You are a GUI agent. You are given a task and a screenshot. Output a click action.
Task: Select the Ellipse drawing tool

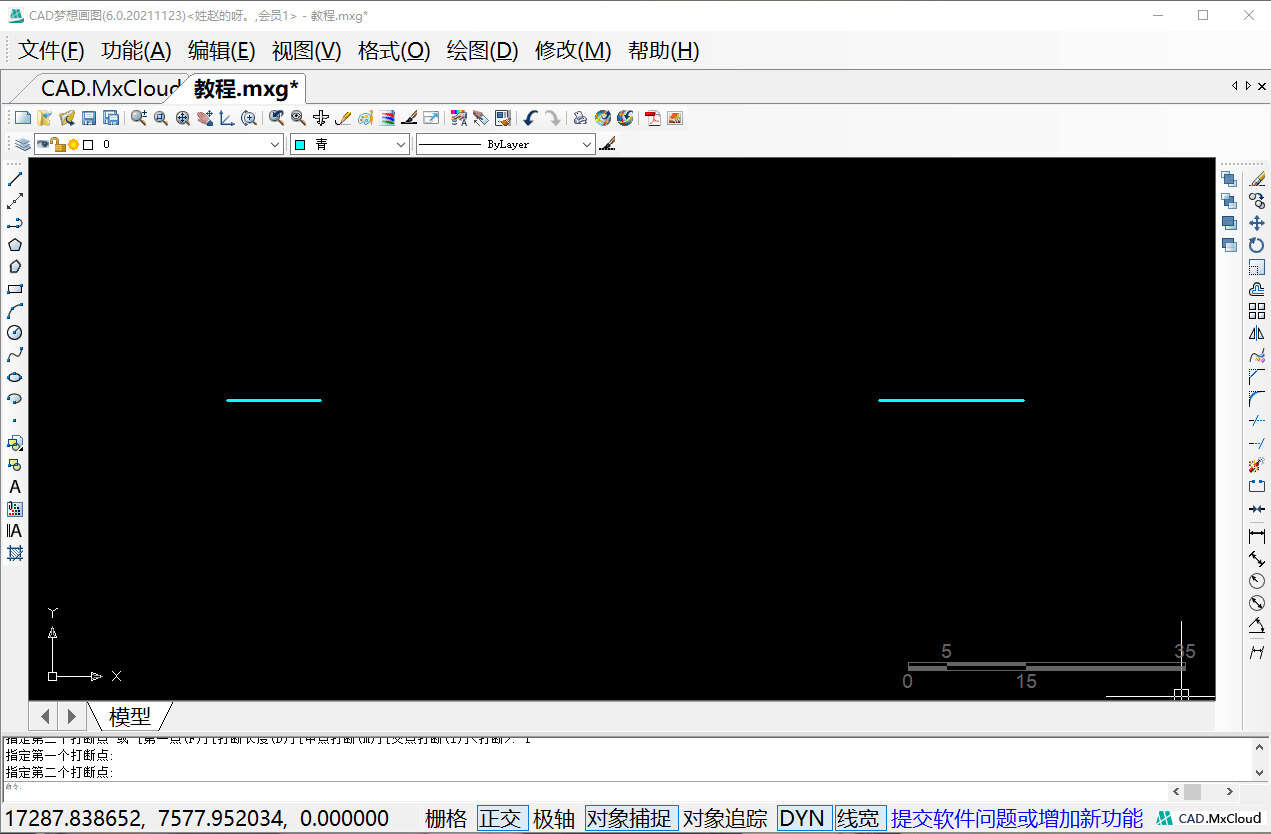click(x=15, y=377)
